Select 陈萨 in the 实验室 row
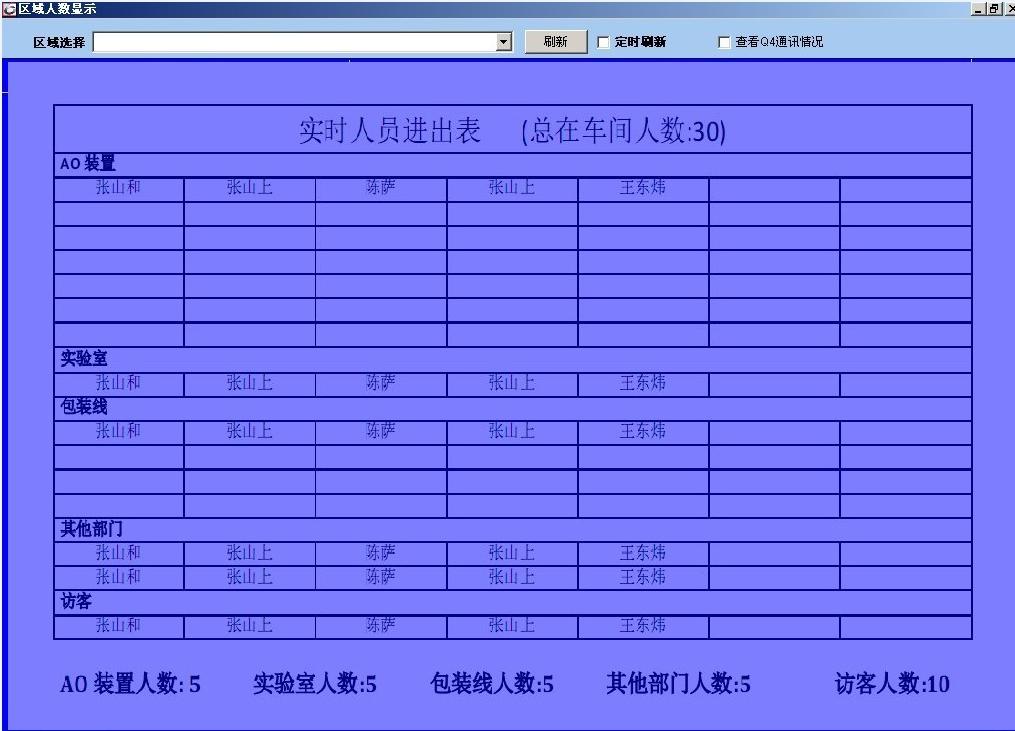1015x731 pixels. pos(381,383)
